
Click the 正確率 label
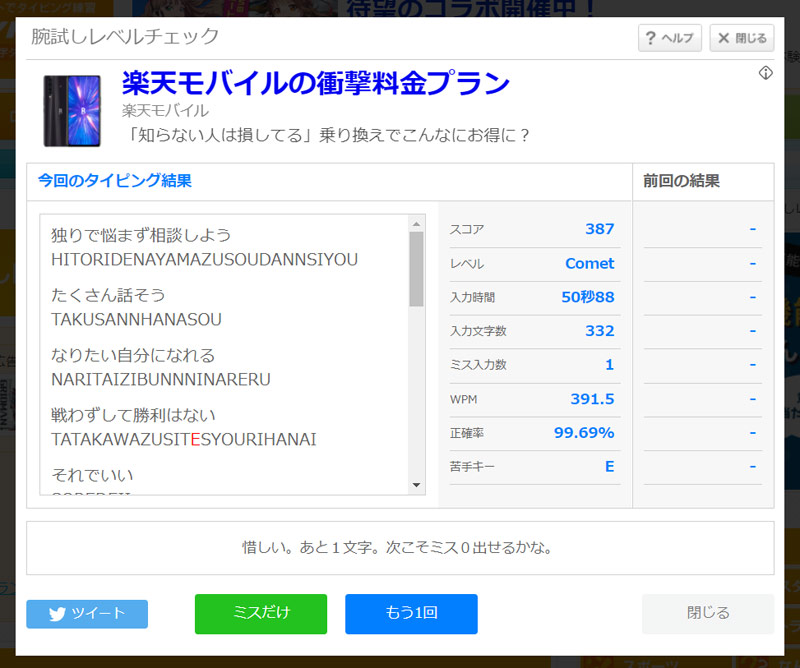click(466, 433)
